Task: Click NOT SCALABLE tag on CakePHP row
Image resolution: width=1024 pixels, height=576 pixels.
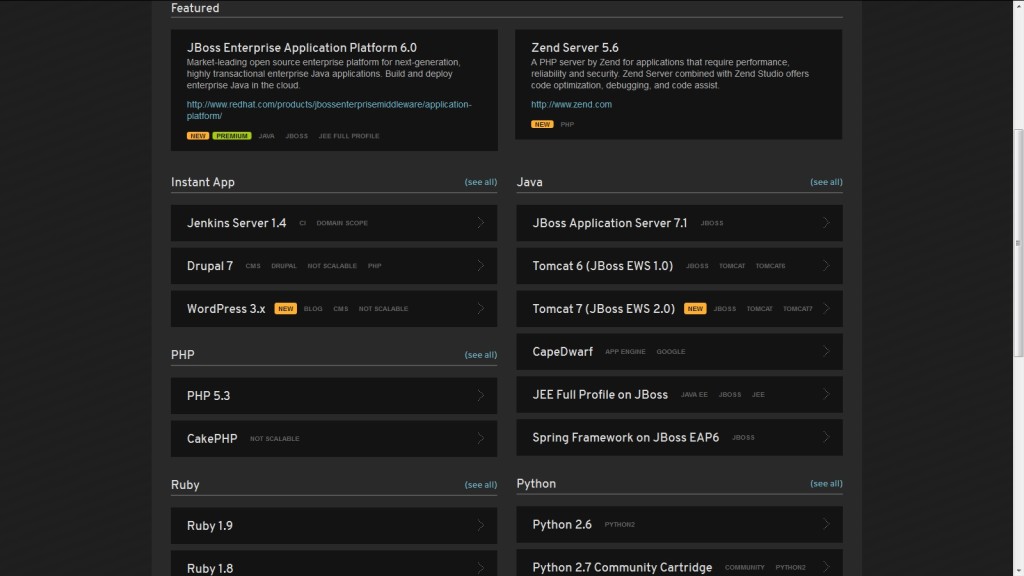Action: click(x=275, y=439)
